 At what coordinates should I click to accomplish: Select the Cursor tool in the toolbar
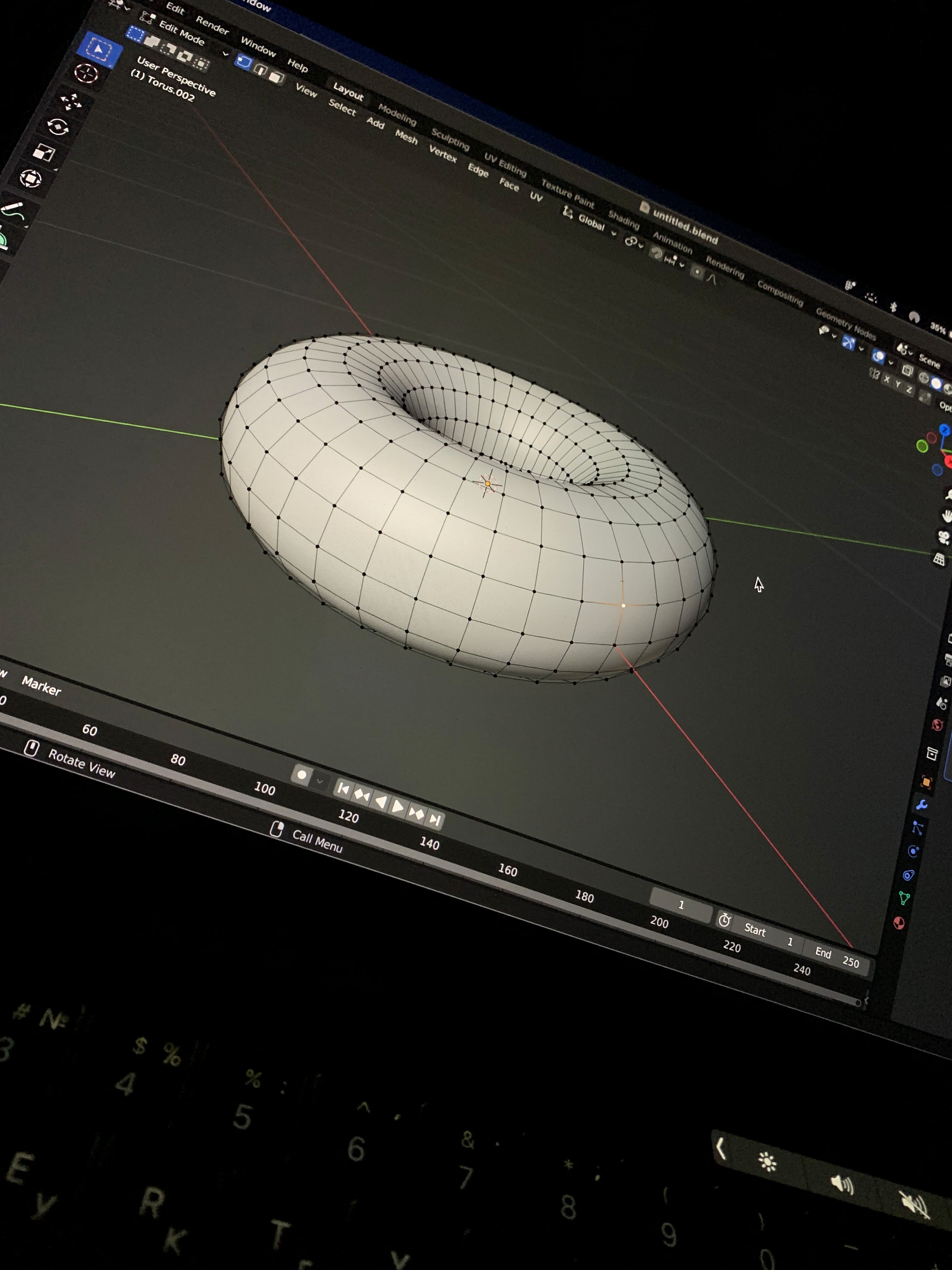[x=86, y=73]
